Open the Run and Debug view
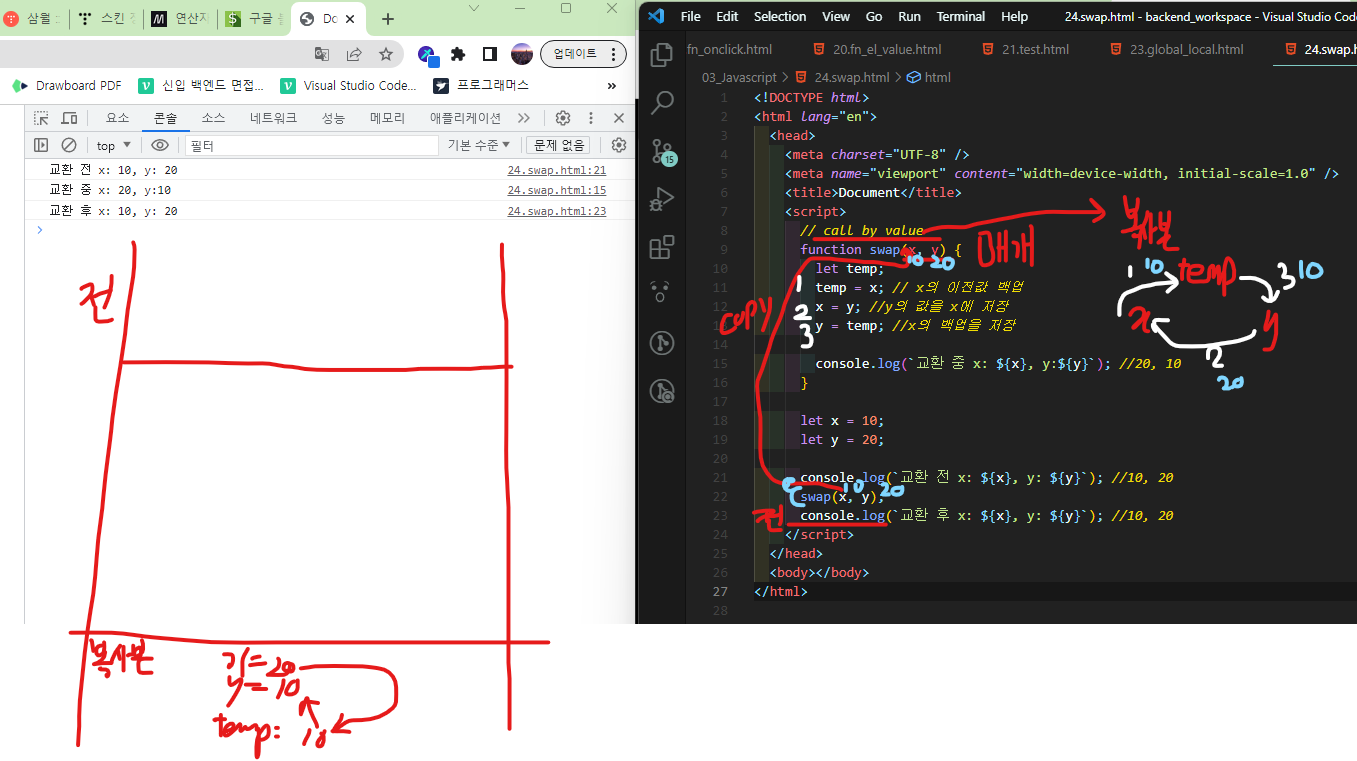This screenshot has width=1357, height=761. coord(661,199)
